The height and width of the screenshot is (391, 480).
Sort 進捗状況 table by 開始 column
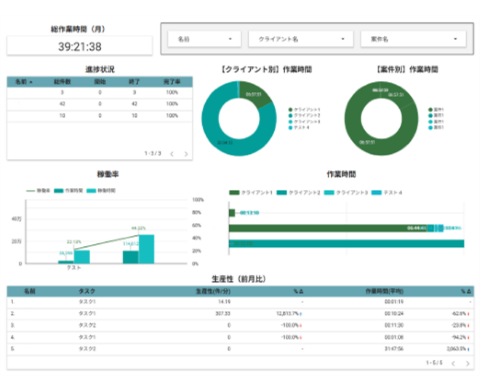click(100, 82)
